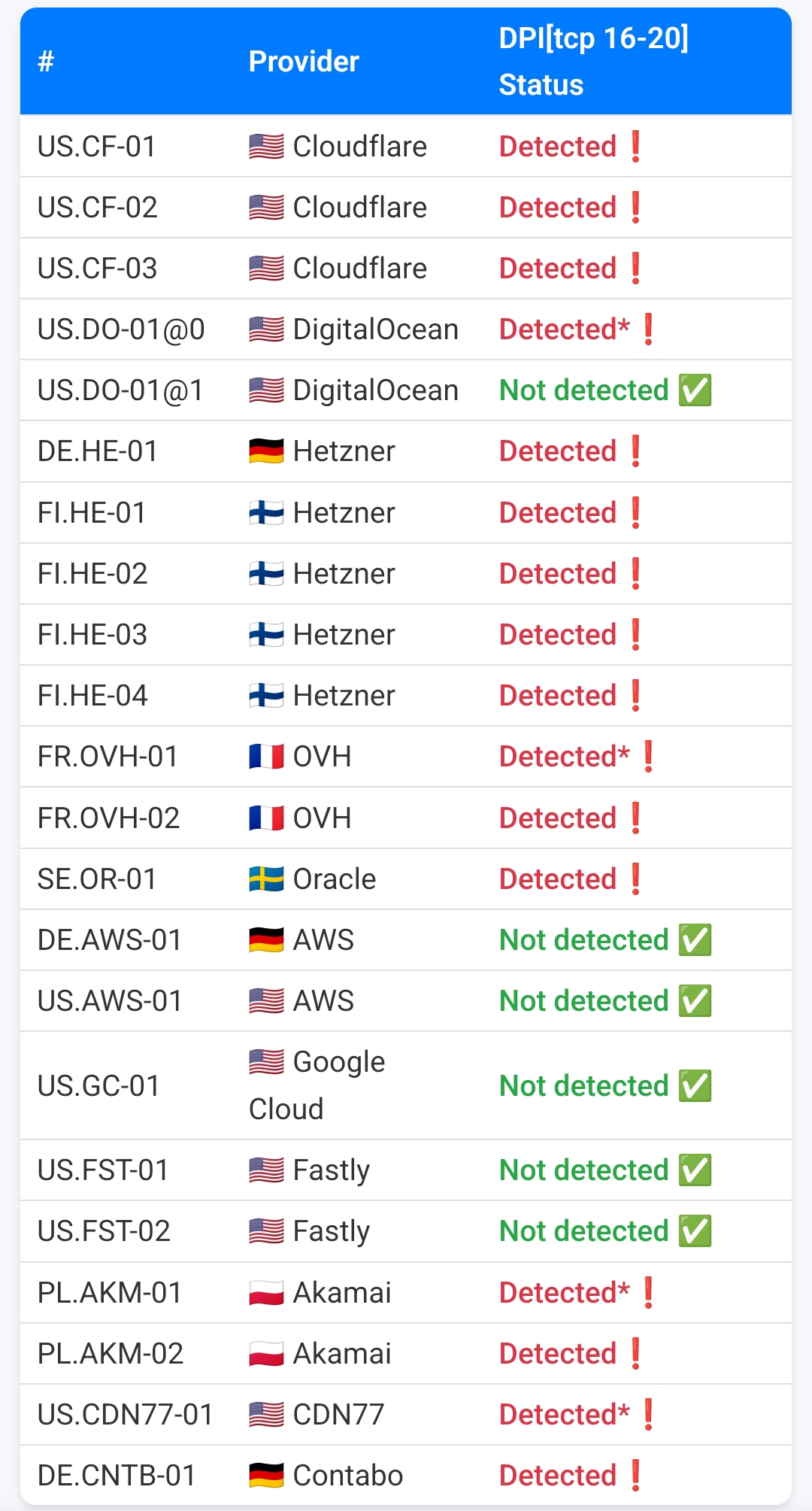Click the US flag icon beside US.CF-01 Cloudflare
812x1511 pixels.
pyautogui.click(x=266, y=147)
